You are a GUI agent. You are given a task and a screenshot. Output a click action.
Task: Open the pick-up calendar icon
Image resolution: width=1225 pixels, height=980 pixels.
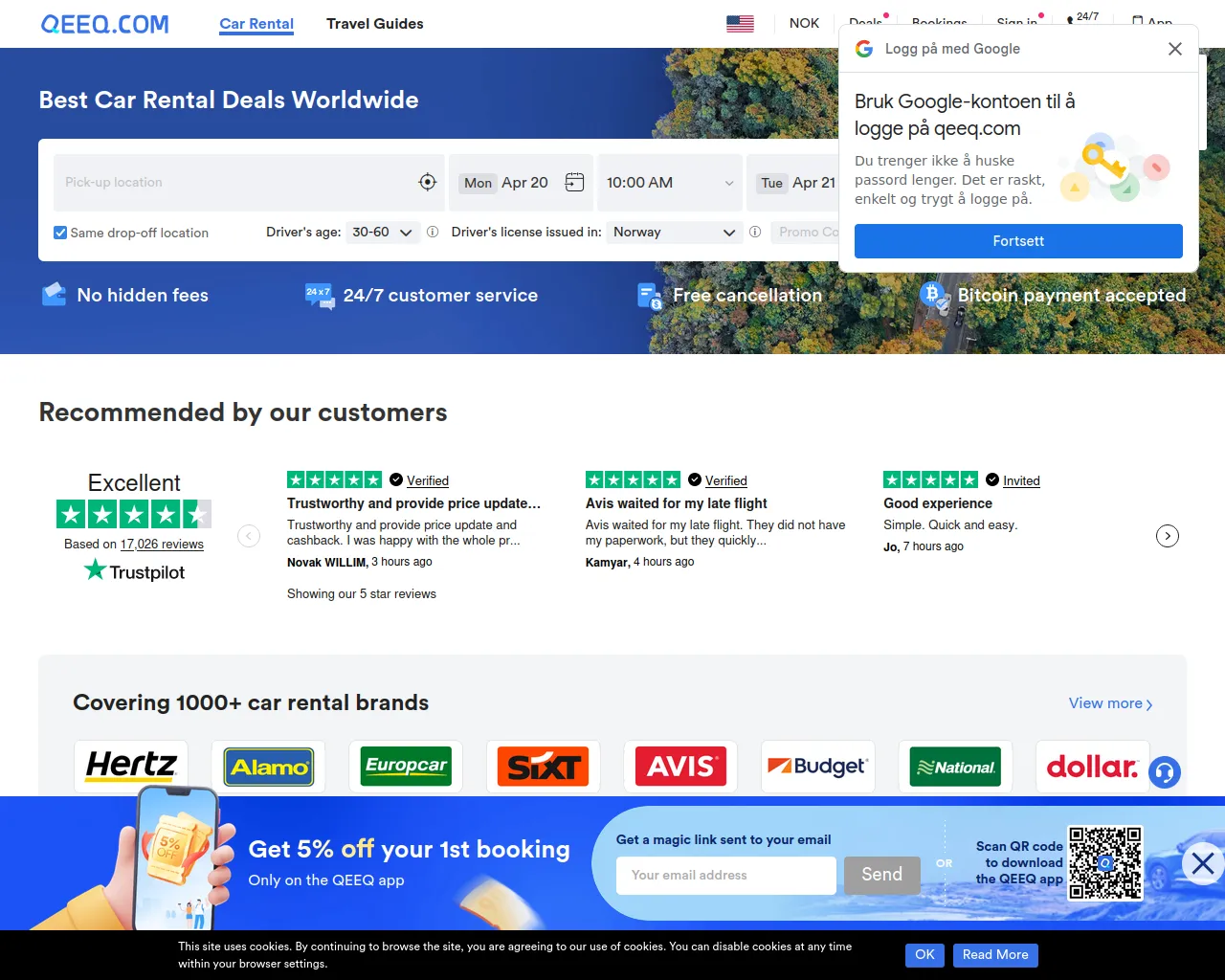(574, 182)
